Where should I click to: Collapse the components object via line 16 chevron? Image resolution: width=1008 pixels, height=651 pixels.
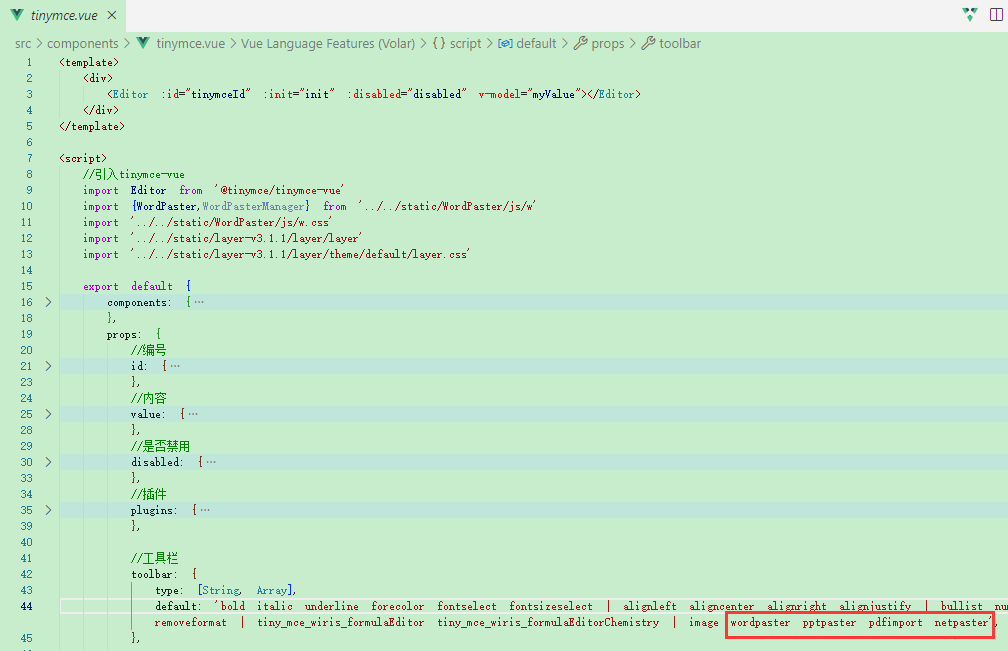point(47,301)
